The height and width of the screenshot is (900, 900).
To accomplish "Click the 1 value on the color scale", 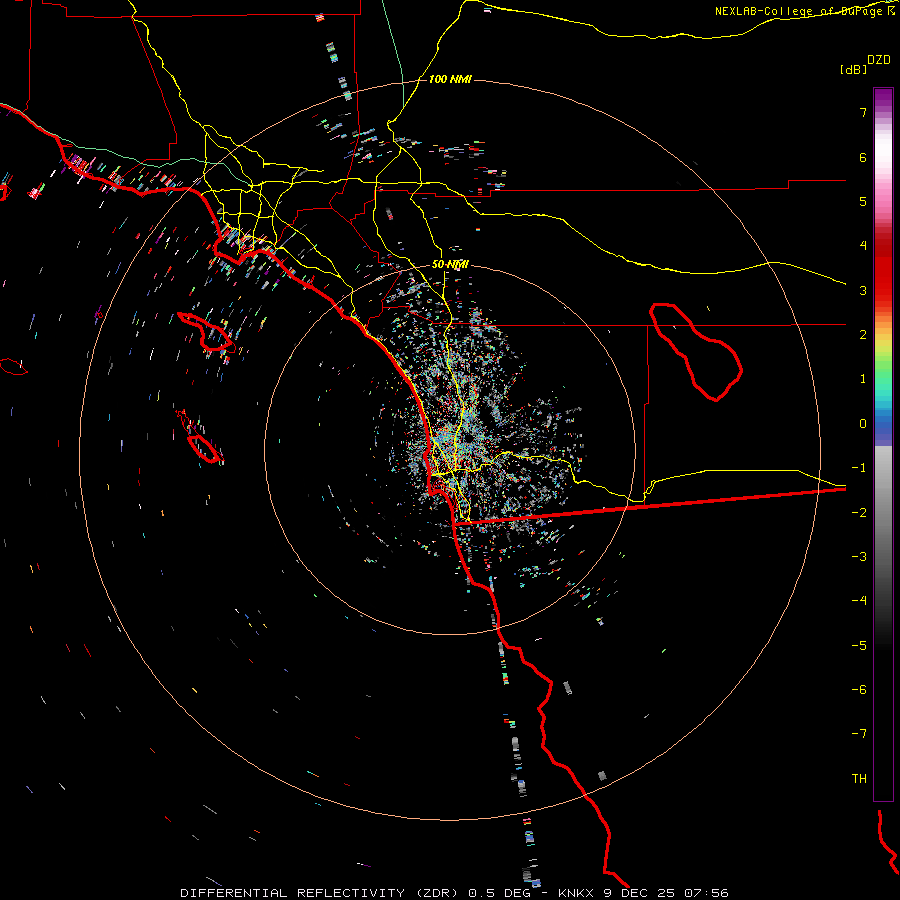I will click(863, 379).
